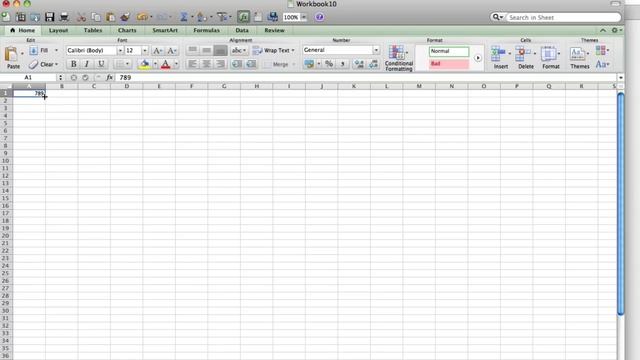Click Decrease Font Size button
640x360 pixels.
click(172, 51)
